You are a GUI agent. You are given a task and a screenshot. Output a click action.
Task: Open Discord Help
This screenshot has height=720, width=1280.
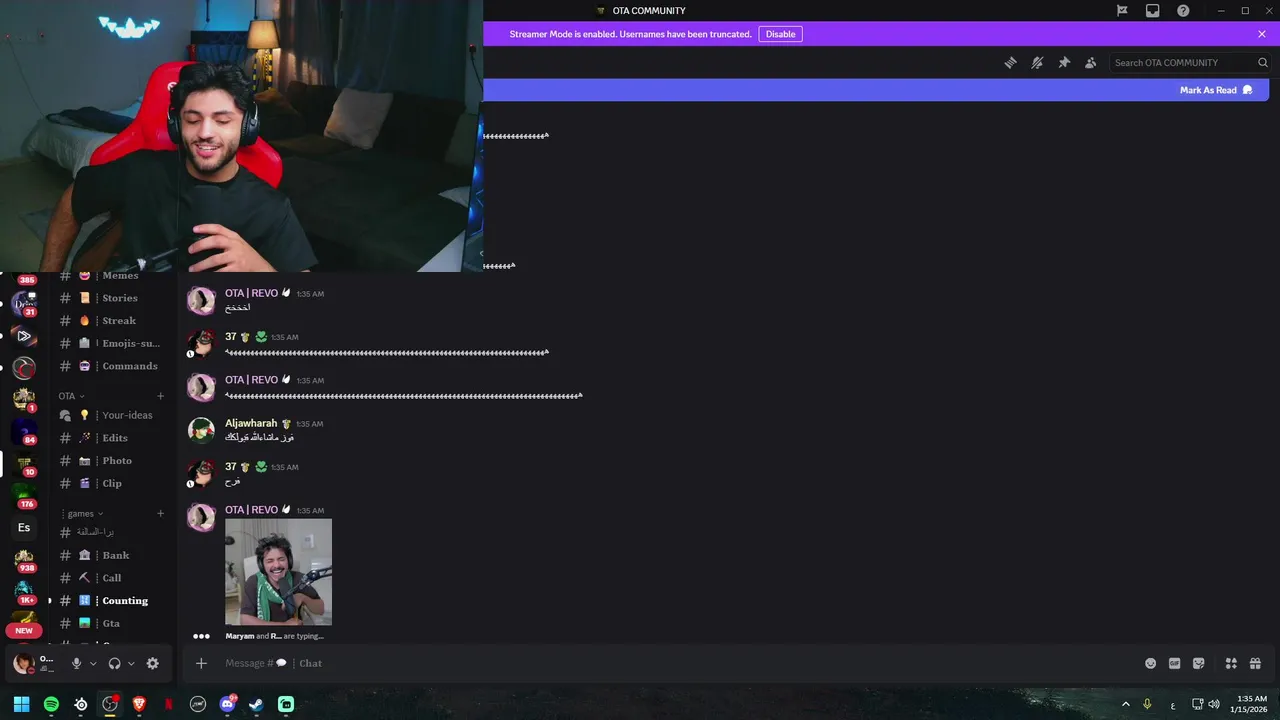point(1183,11)
